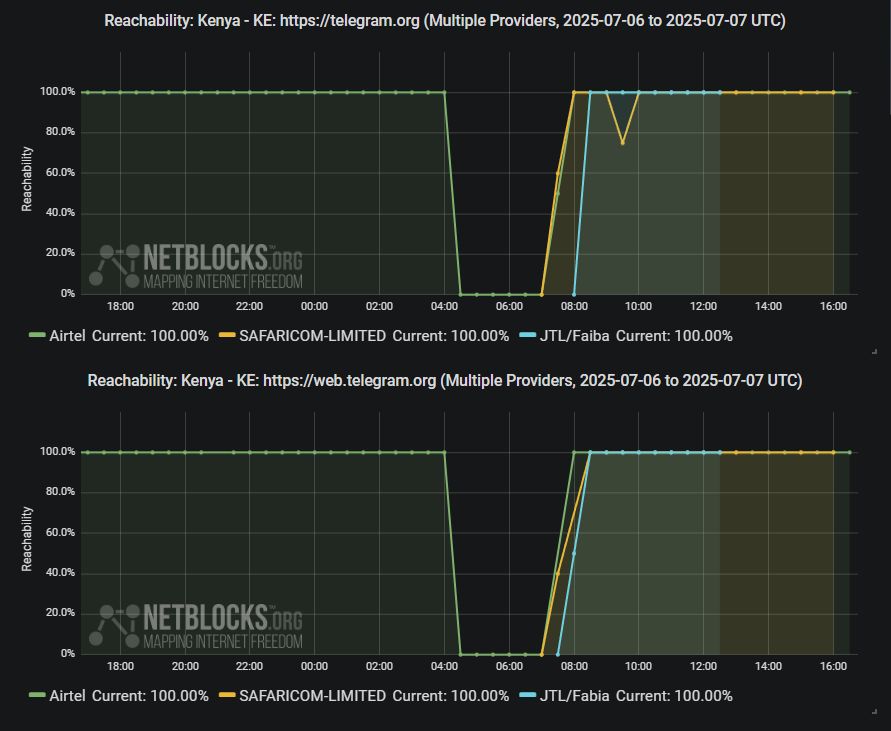Click 04:00 axis label on top chart

[444, 306]
